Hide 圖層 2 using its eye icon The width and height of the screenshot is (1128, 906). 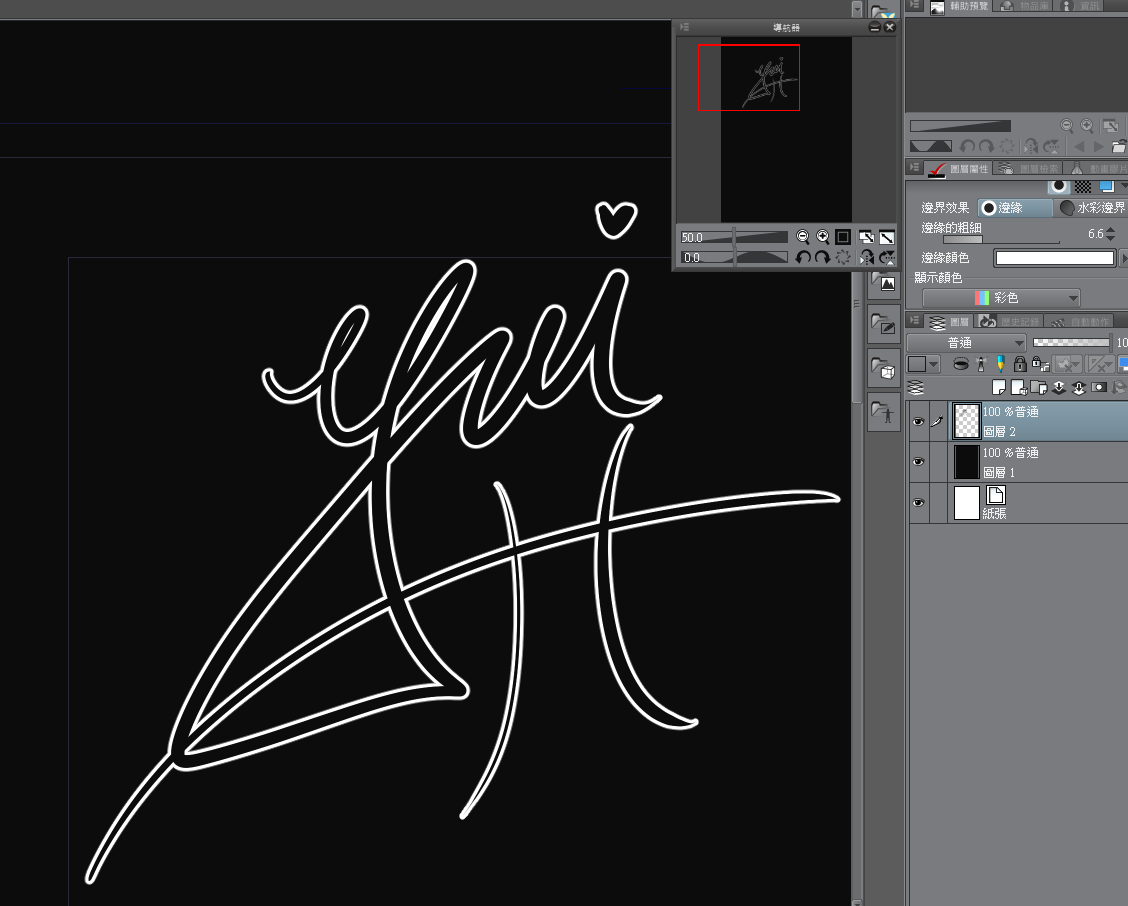pyautogui.click(x=918, y=422)
